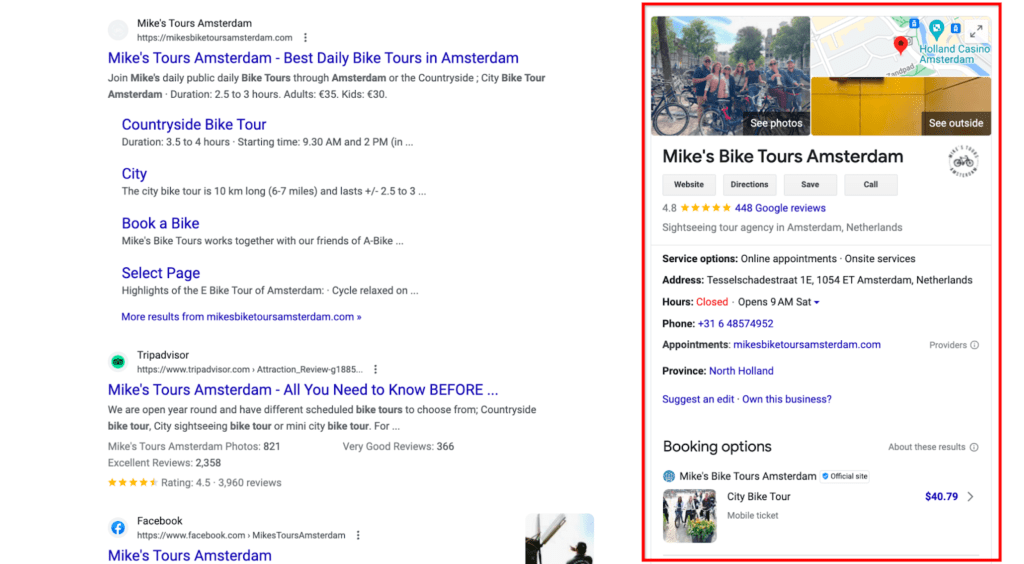Image resolution: width=1024 pixels, height=564 pixels.
Task: Click the Official site verified badge
Action: pyautogui.click(x=845, y=477)
